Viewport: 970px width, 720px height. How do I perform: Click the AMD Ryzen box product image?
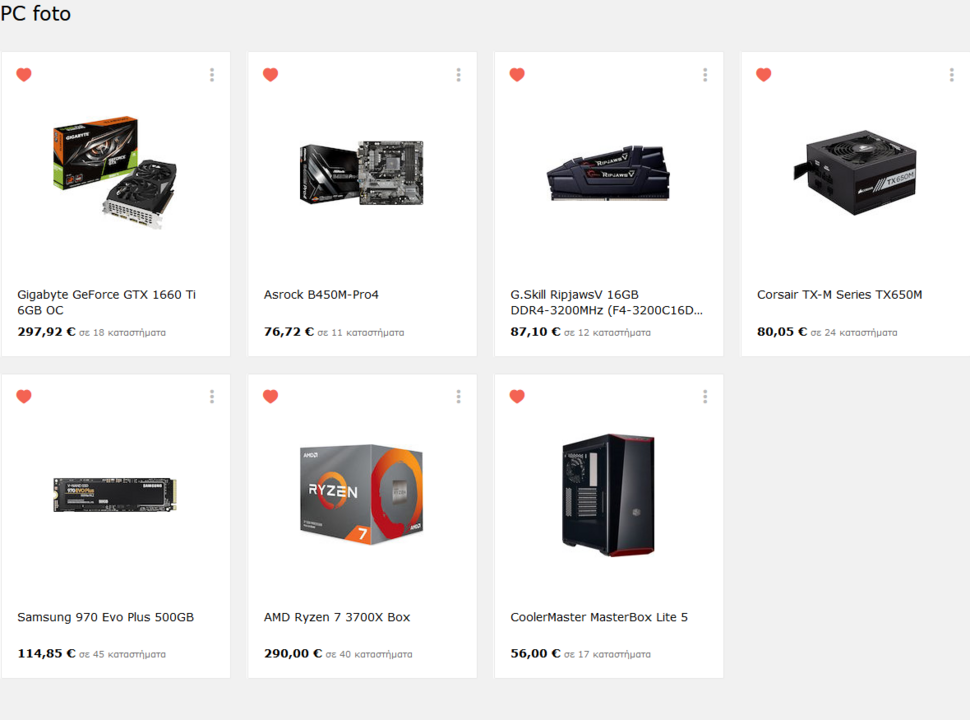362,495
